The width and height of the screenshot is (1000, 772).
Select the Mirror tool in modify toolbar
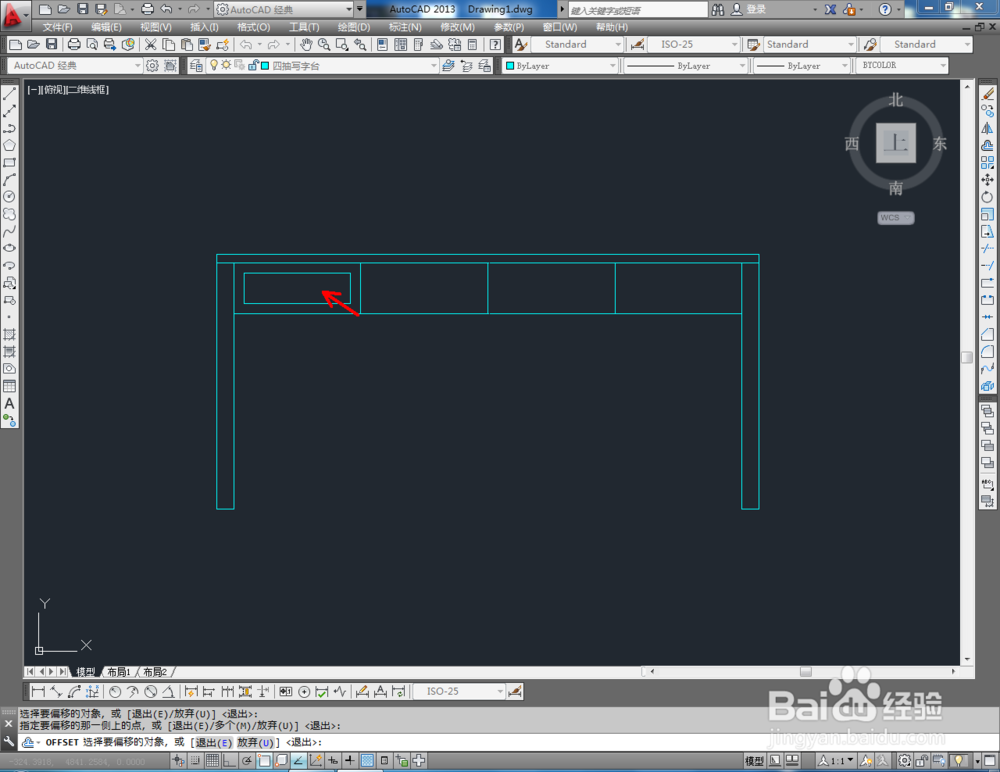point(987,128)
